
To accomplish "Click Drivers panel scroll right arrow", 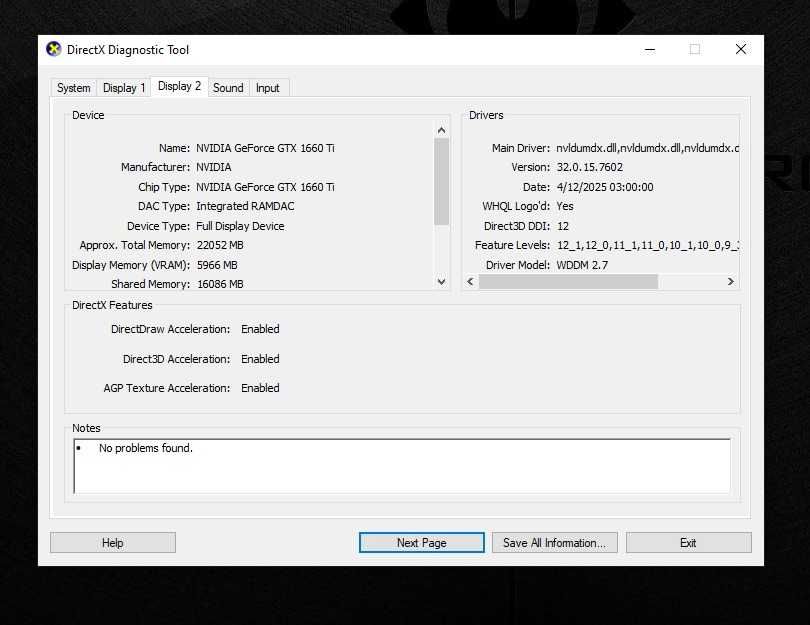I will point(730,282).
